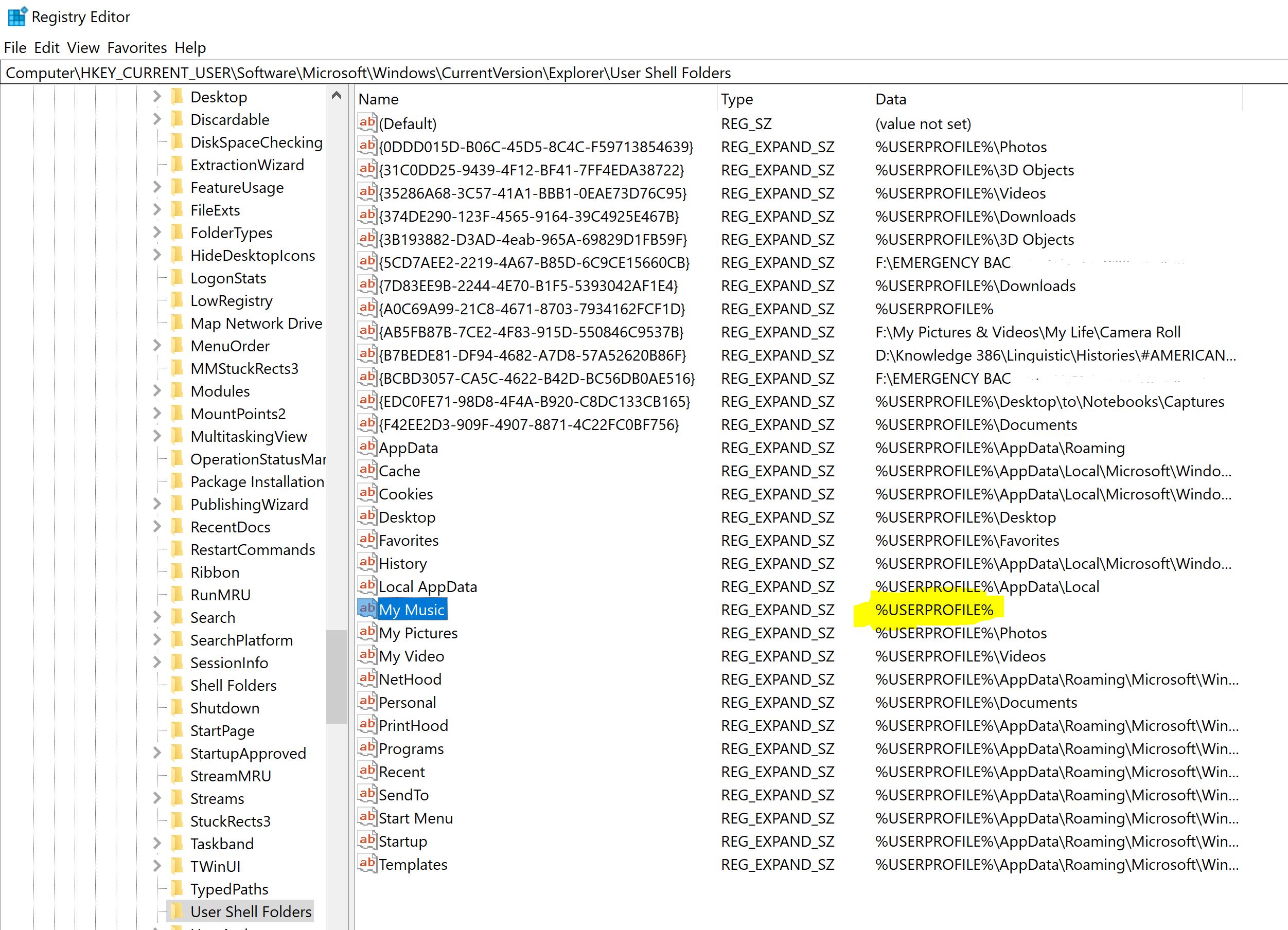This screenshot has width=1288, height=930.
Task: Click the string icon of My Music value
Action: tap(367, 609)
